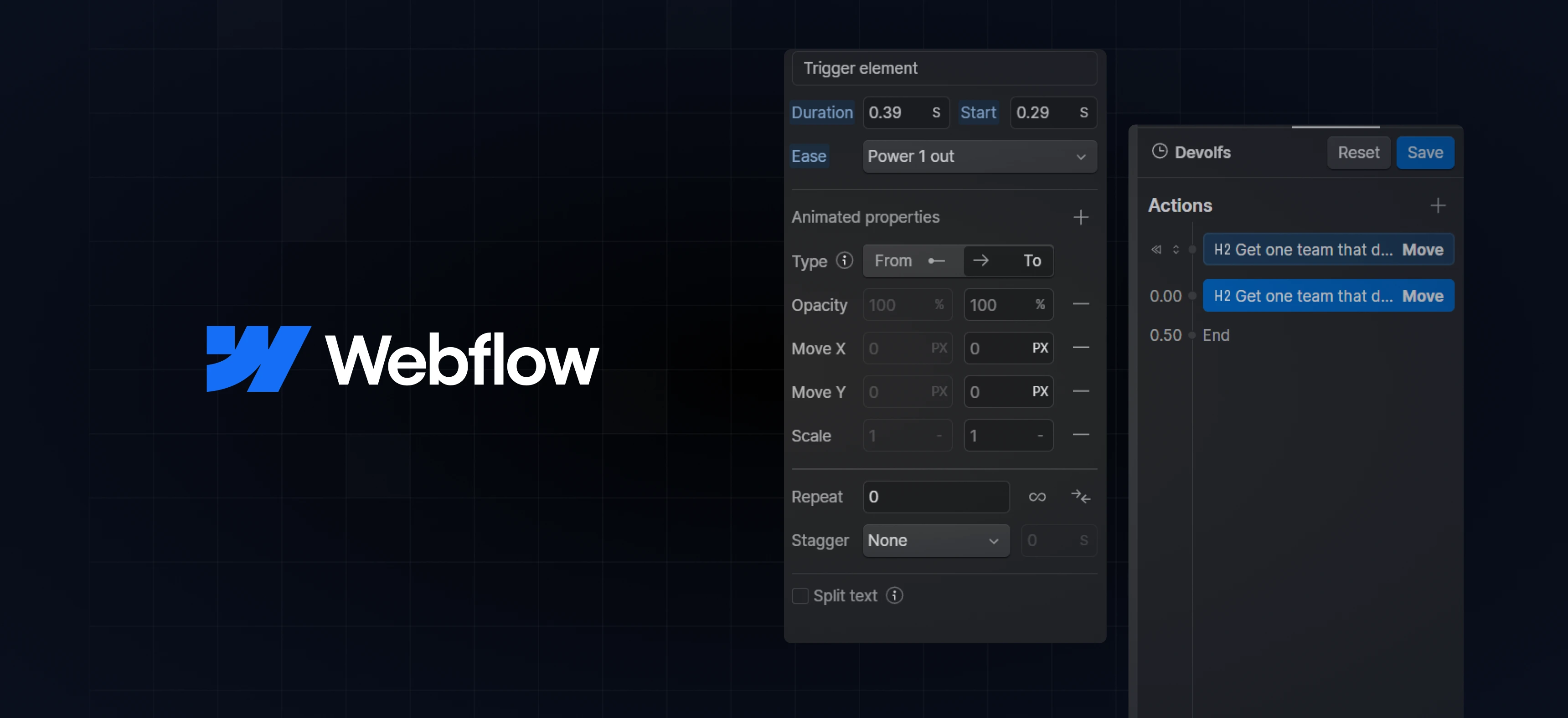Click the Save button

(1424, 153)
